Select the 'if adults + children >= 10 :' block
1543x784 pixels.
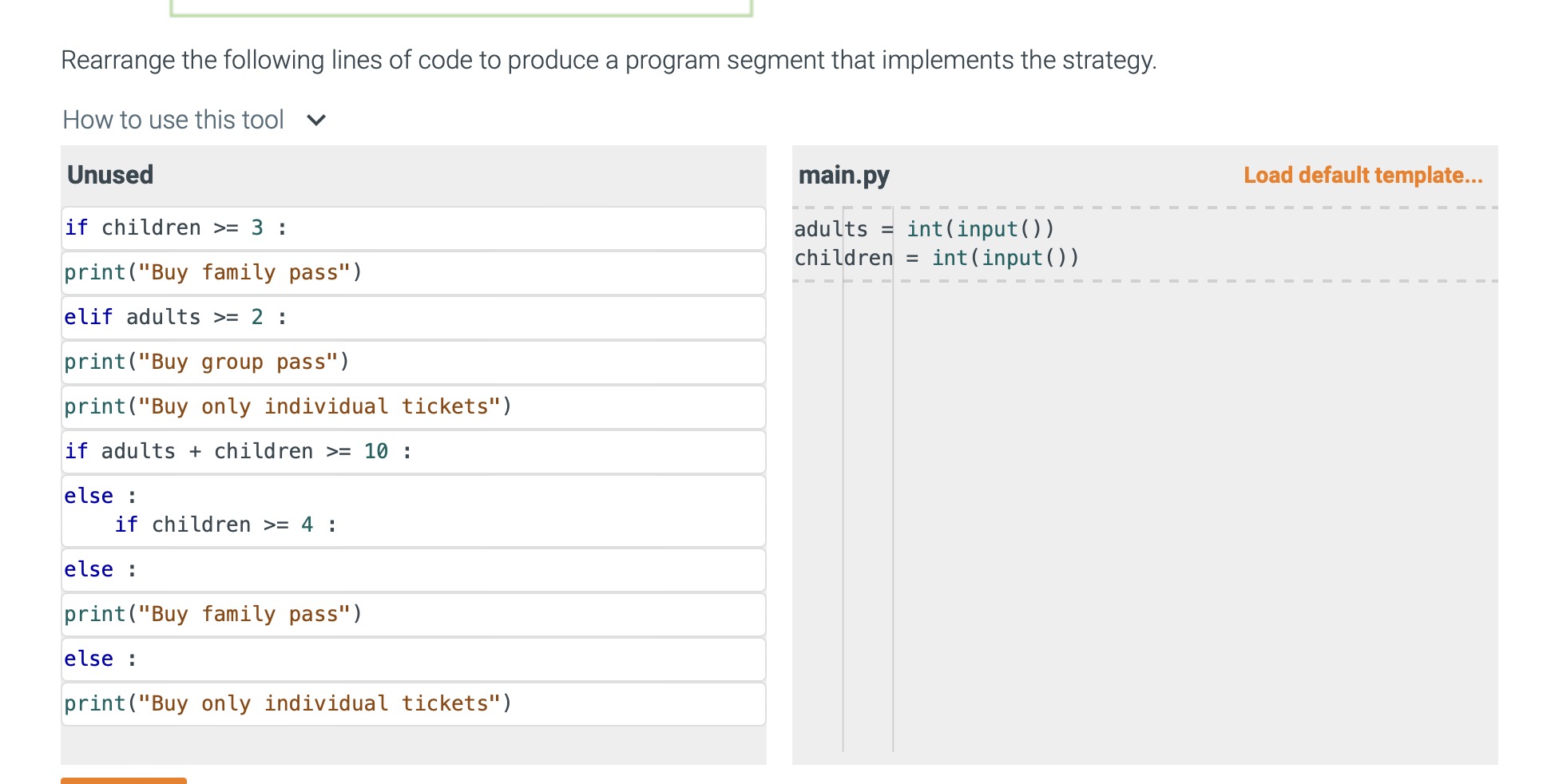(413, 451)
